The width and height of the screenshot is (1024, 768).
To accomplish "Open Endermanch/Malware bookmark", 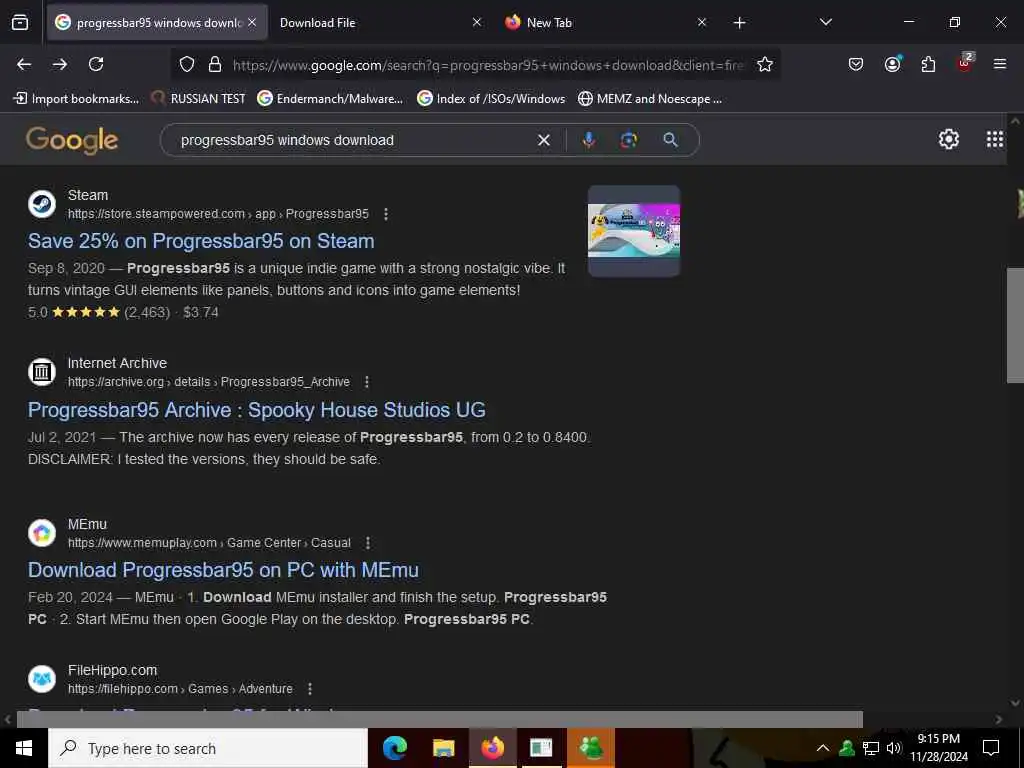I will tap(330, 99).
